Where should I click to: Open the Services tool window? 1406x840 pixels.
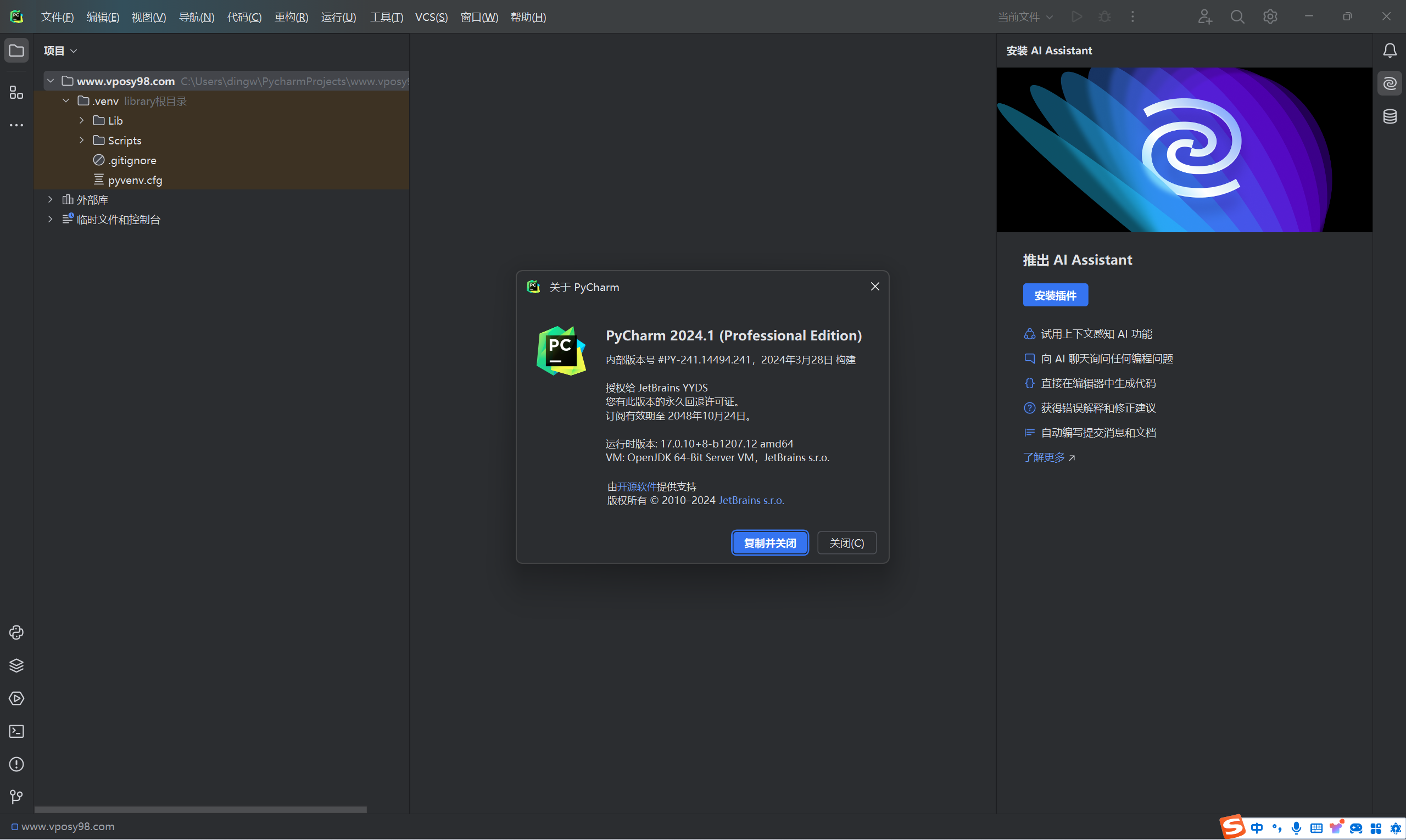point(16,698)
